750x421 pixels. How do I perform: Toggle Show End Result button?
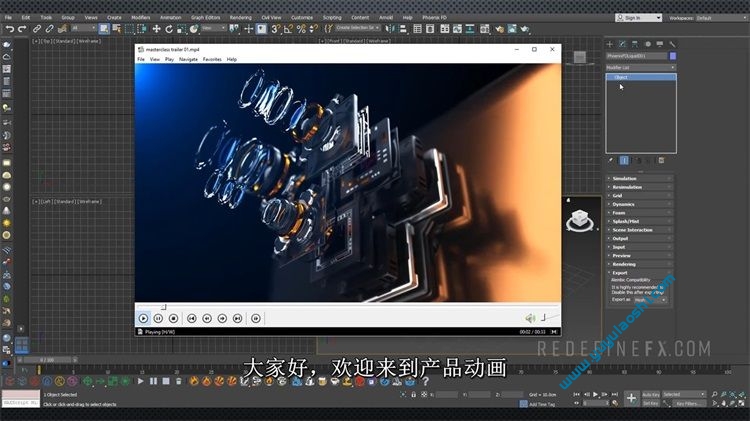coord(624,160)
